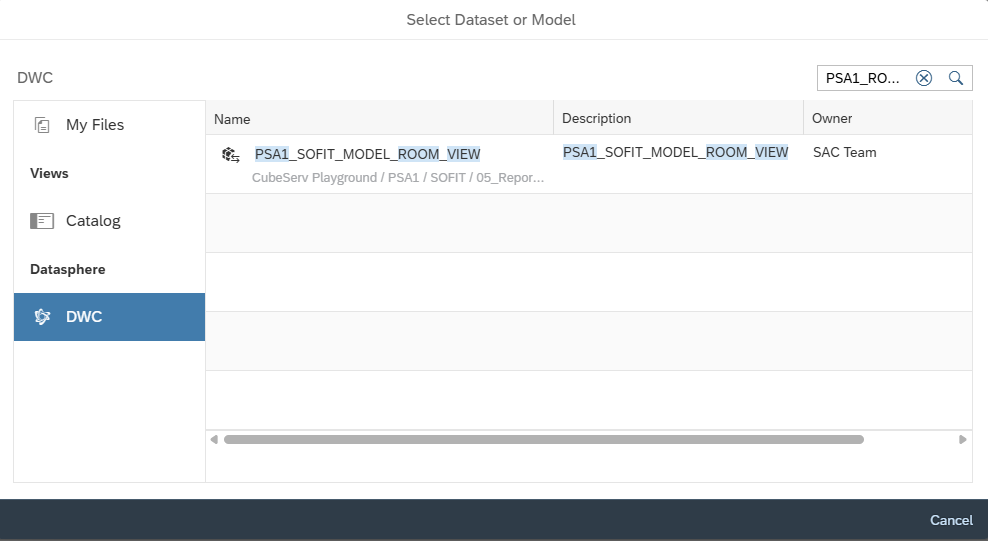The image size is (988, 541).
Task: Click the left scroll arrow
Action: coord(214,440)
